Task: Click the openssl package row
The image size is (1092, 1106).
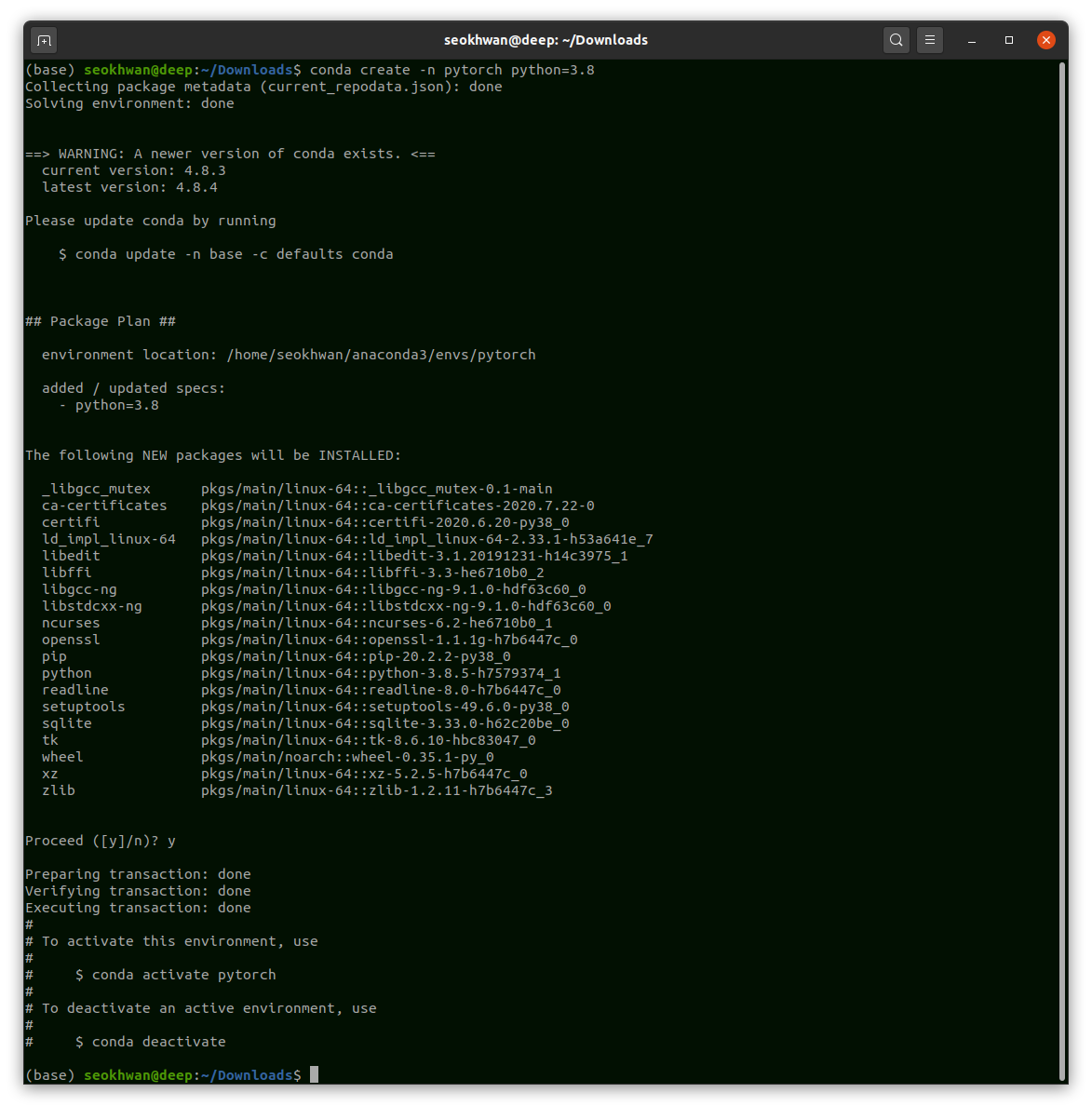Action: coord(310,640)
